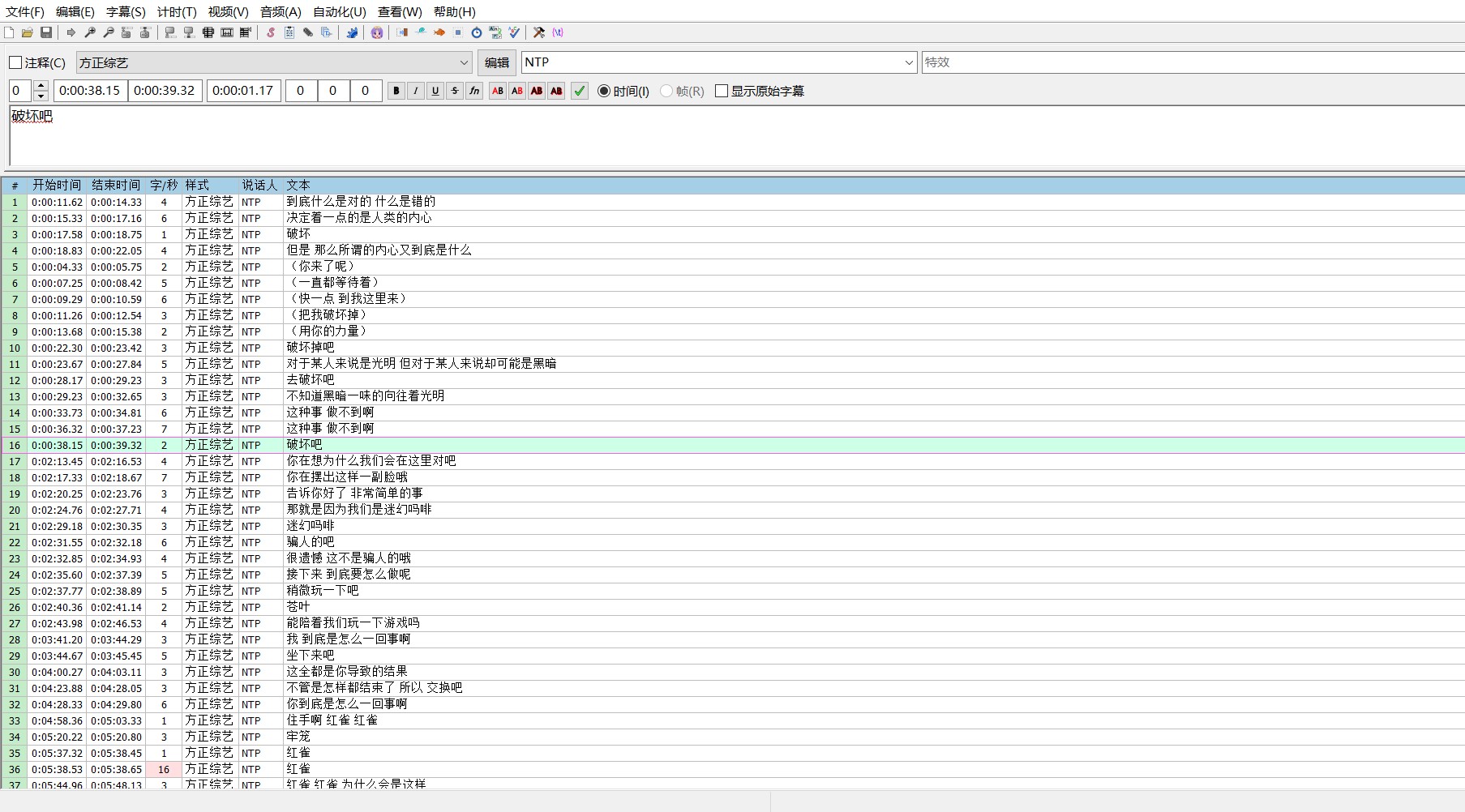This screenshot has width=1465, height=812.
Task: Click the duration field 0:00:01.17
Action: [x=243, y=91]
